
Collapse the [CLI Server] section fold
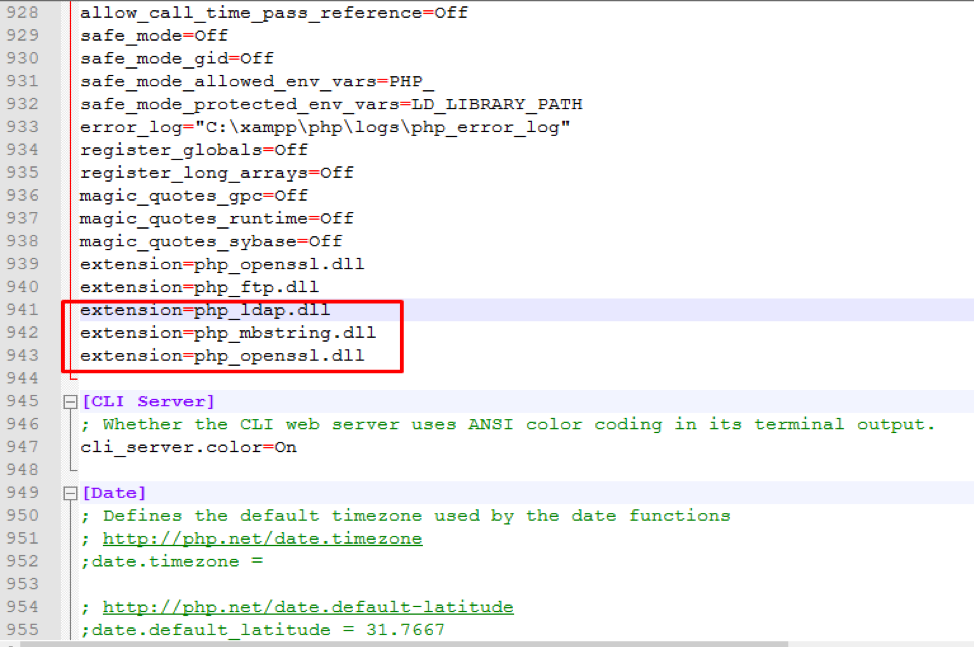(x=70, y=402)
